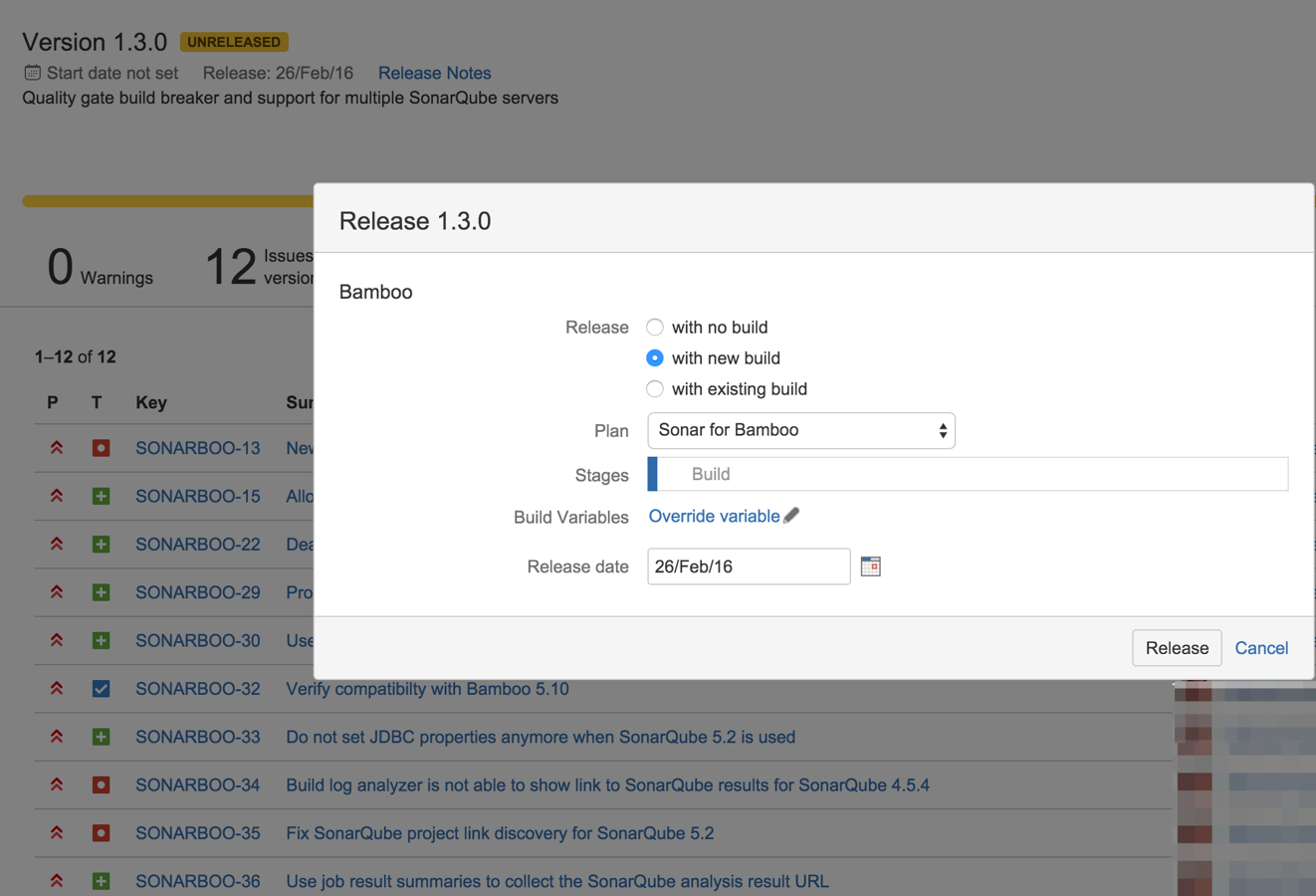Click the blue task checkmark icon for SONARBOO-32

click(x=101, y=689)
